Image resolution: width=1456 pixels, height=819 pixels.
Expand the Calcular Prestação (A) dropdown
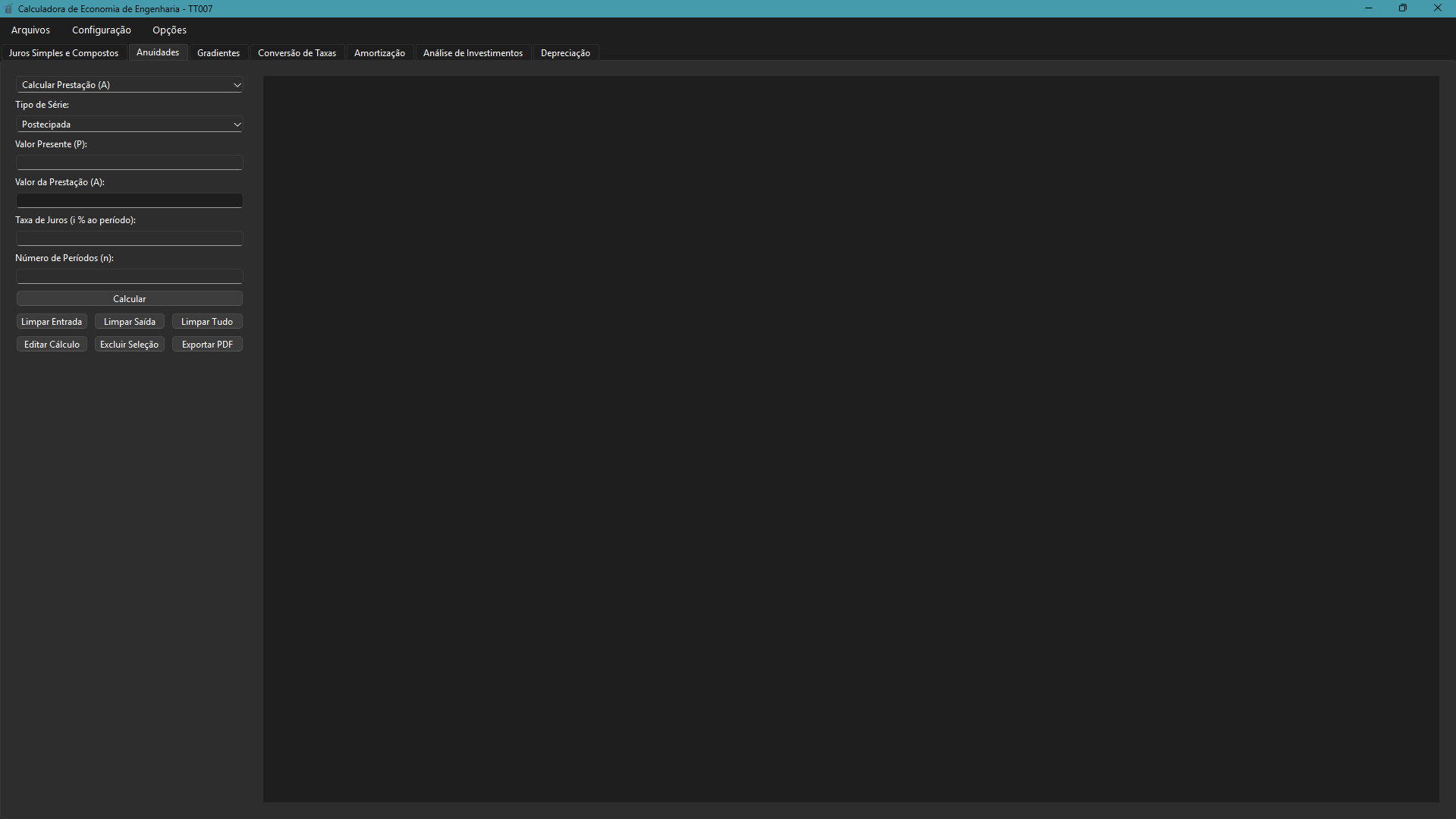point(129,85)
